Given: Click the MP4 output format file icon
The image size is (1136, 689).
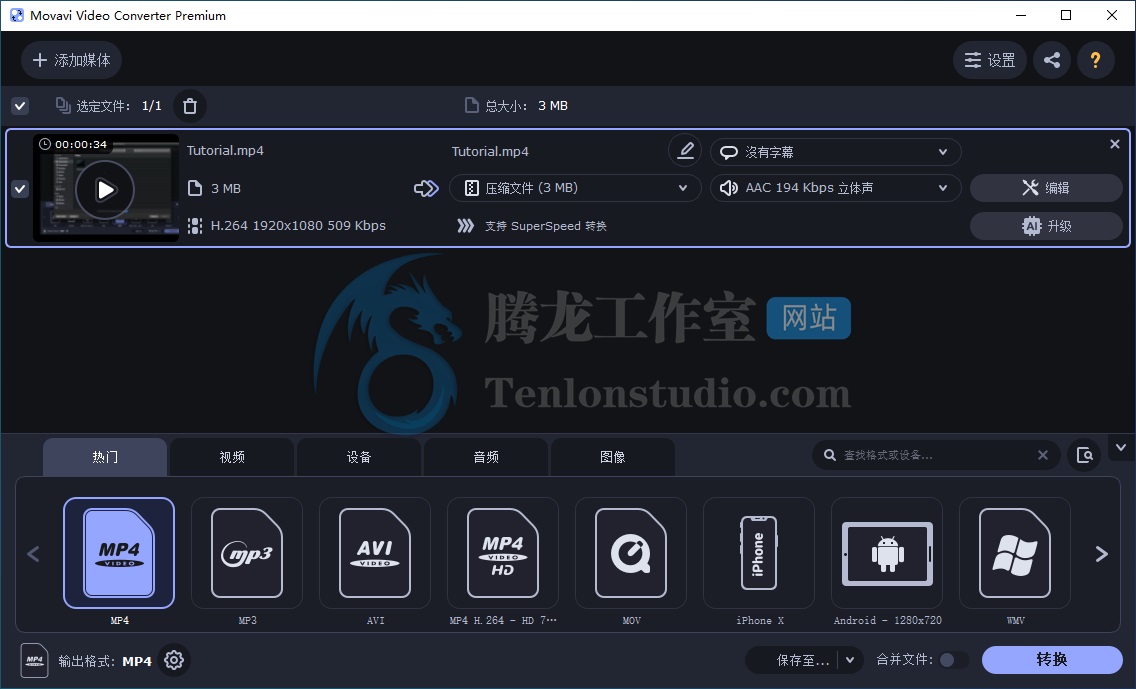Looking at the screenshot, I should [34, 660].
